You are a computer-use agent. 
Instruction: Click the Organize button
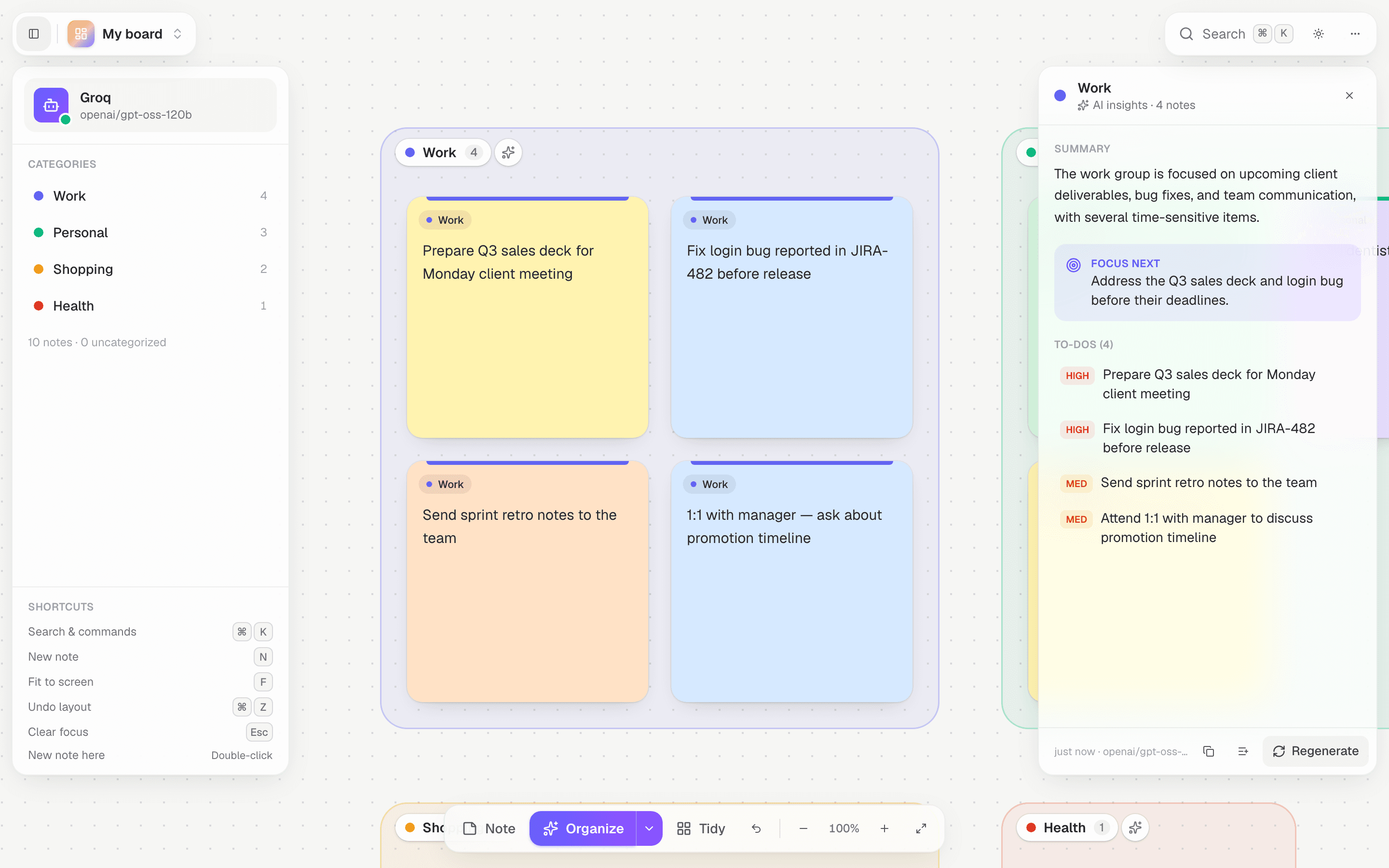tap(583, 828)
